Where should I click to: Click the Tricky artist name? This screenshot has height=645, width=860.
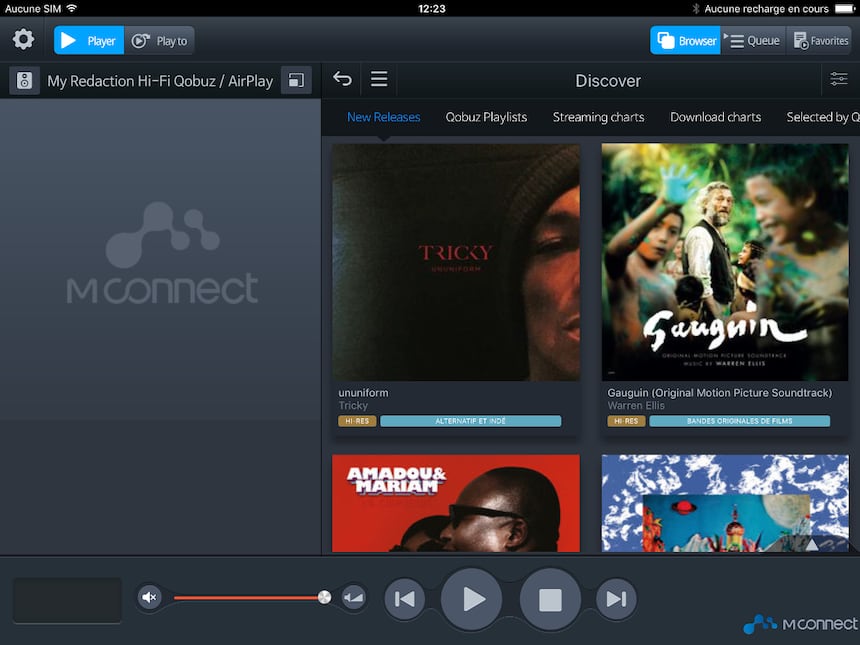pyautogui.click(x=353, y=406)
